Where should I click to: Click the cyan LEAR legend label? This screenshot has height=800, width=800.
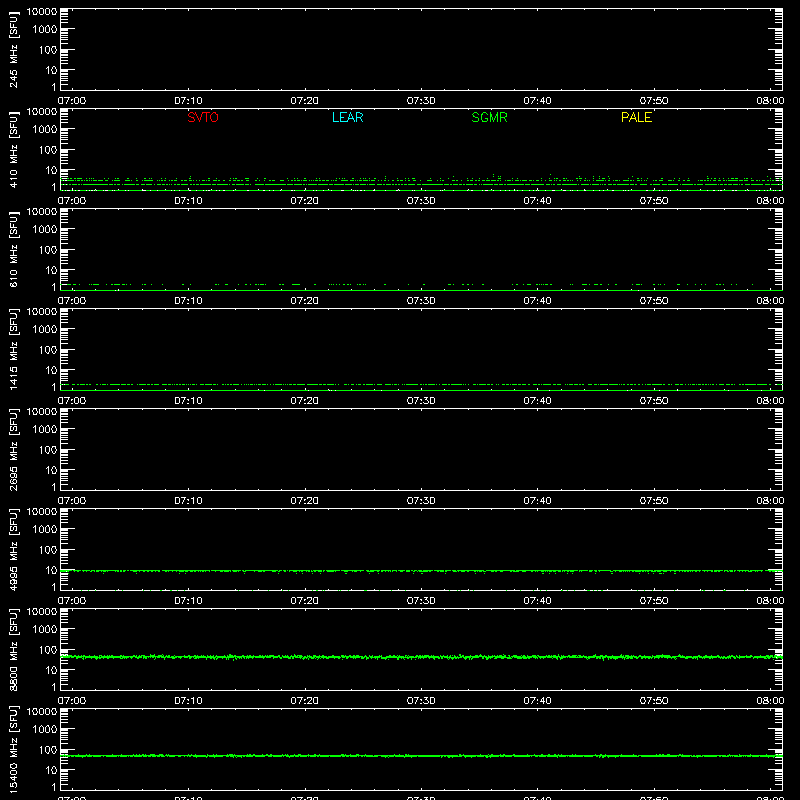pyautogui.click(x=347, y=117)
